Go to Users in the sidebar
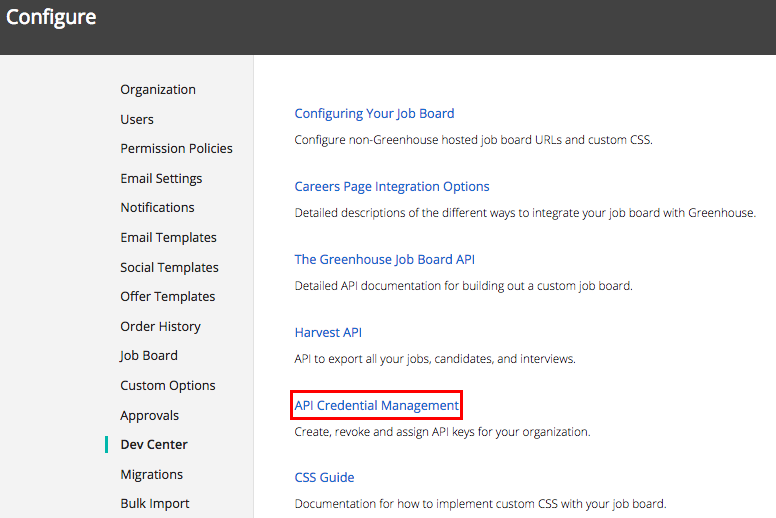 [137, 119]
